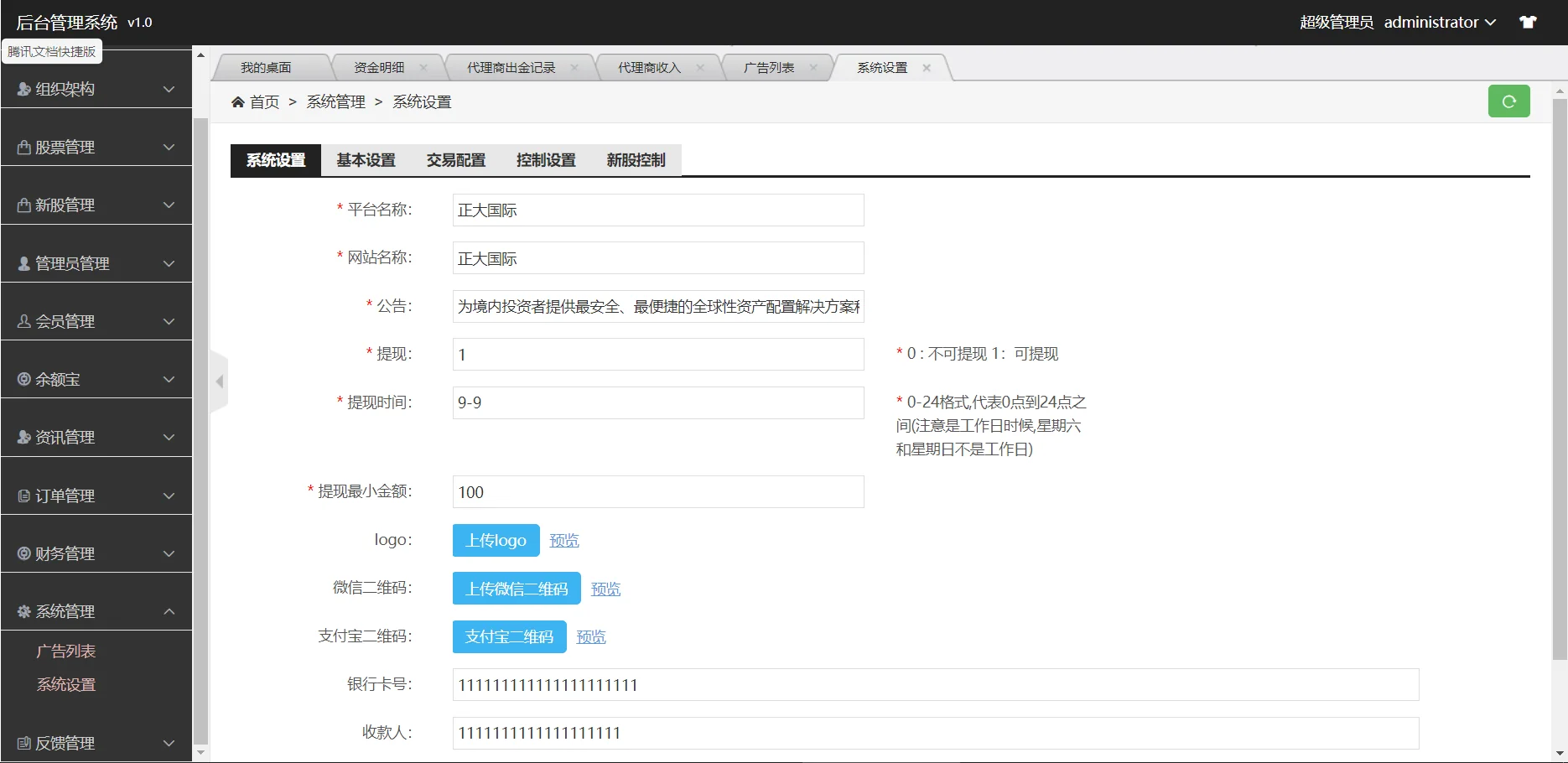Select the 财务管理 finance icon
The width and height of the screenshot is (1568, 763).
pyautogui.click(x=22, y=553)
